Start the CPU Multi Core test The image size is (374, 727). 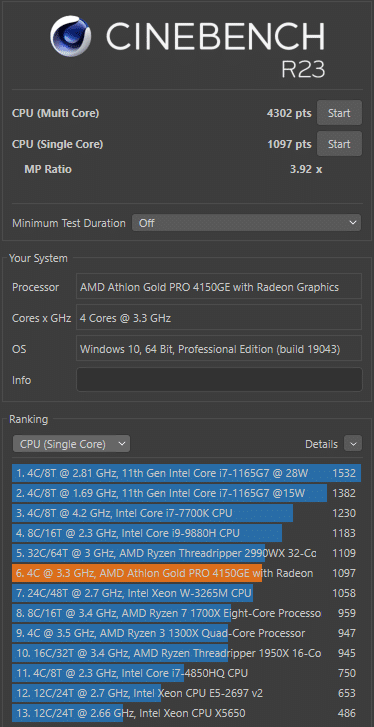pyautogui.click(x=339, y=113)
